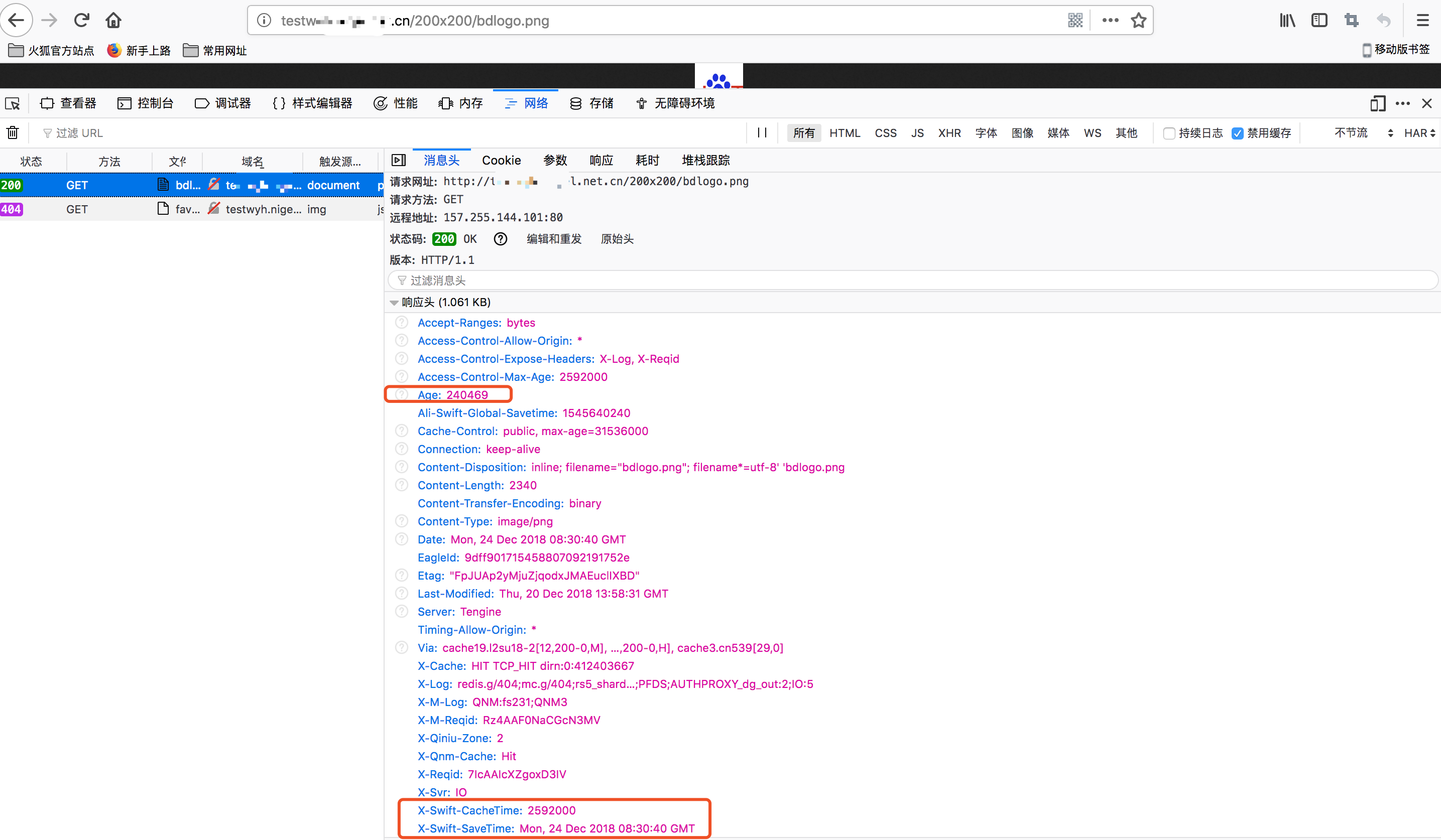Viewport: 1441px width, 840px height.
Task: Click the pause recording network icon
Action: click(x=762, y=132)
